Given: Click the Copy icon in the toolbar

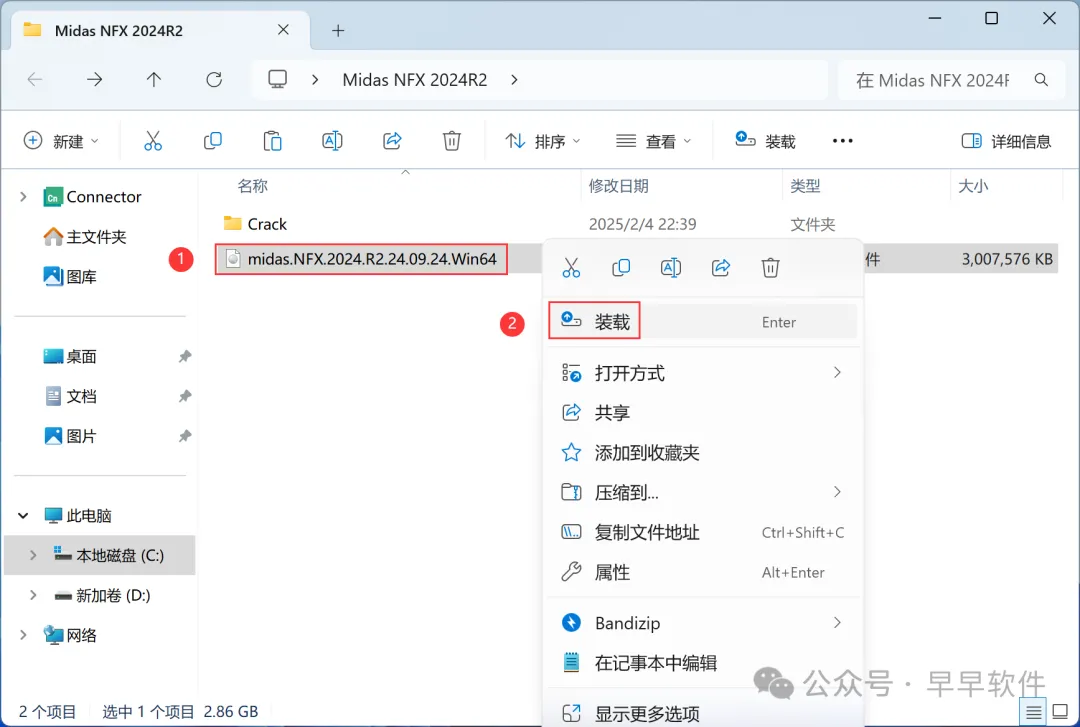Looking at the screenshot, I should pyautogui.click(x=213, y=141).
